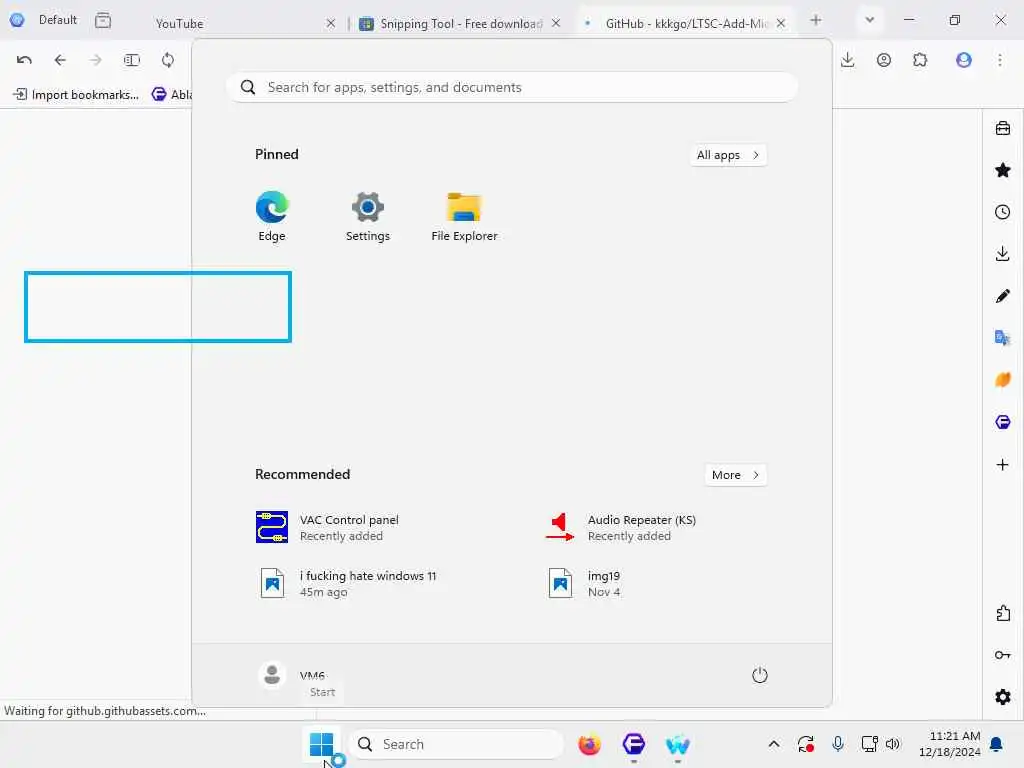Open the extensions puzzle icon
The height and width of the screenshot is (768, 1024).
pyautogui.click(x=920, y=60)
